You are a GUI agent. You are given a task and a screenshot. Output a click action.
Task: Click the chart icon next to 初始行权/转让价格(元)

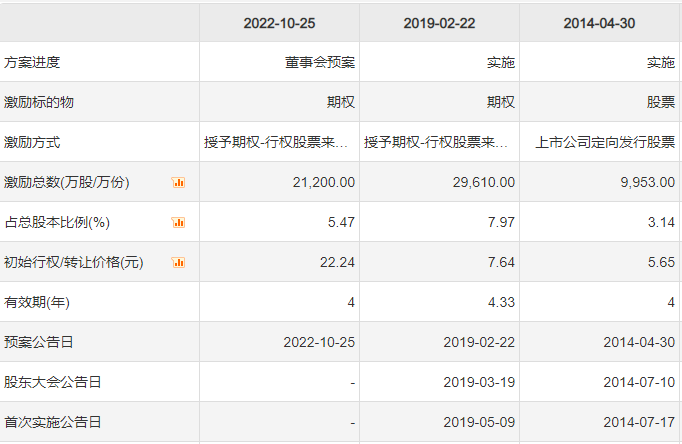[x=179, y=262]
